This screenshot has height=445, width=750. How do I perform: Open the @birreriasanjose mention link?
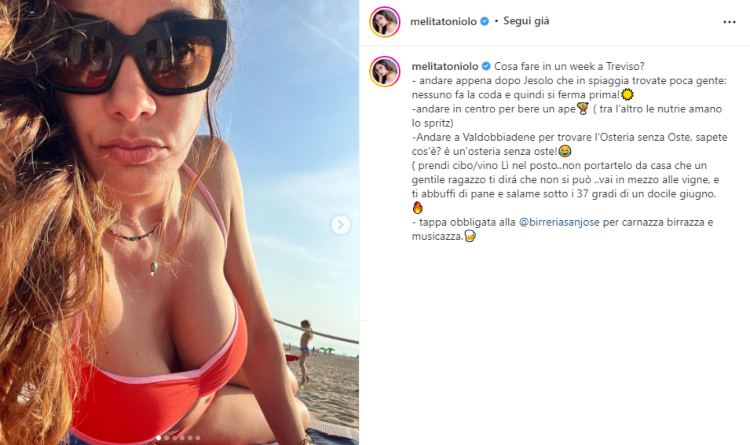pyautogui.click(x=559, y=222)
